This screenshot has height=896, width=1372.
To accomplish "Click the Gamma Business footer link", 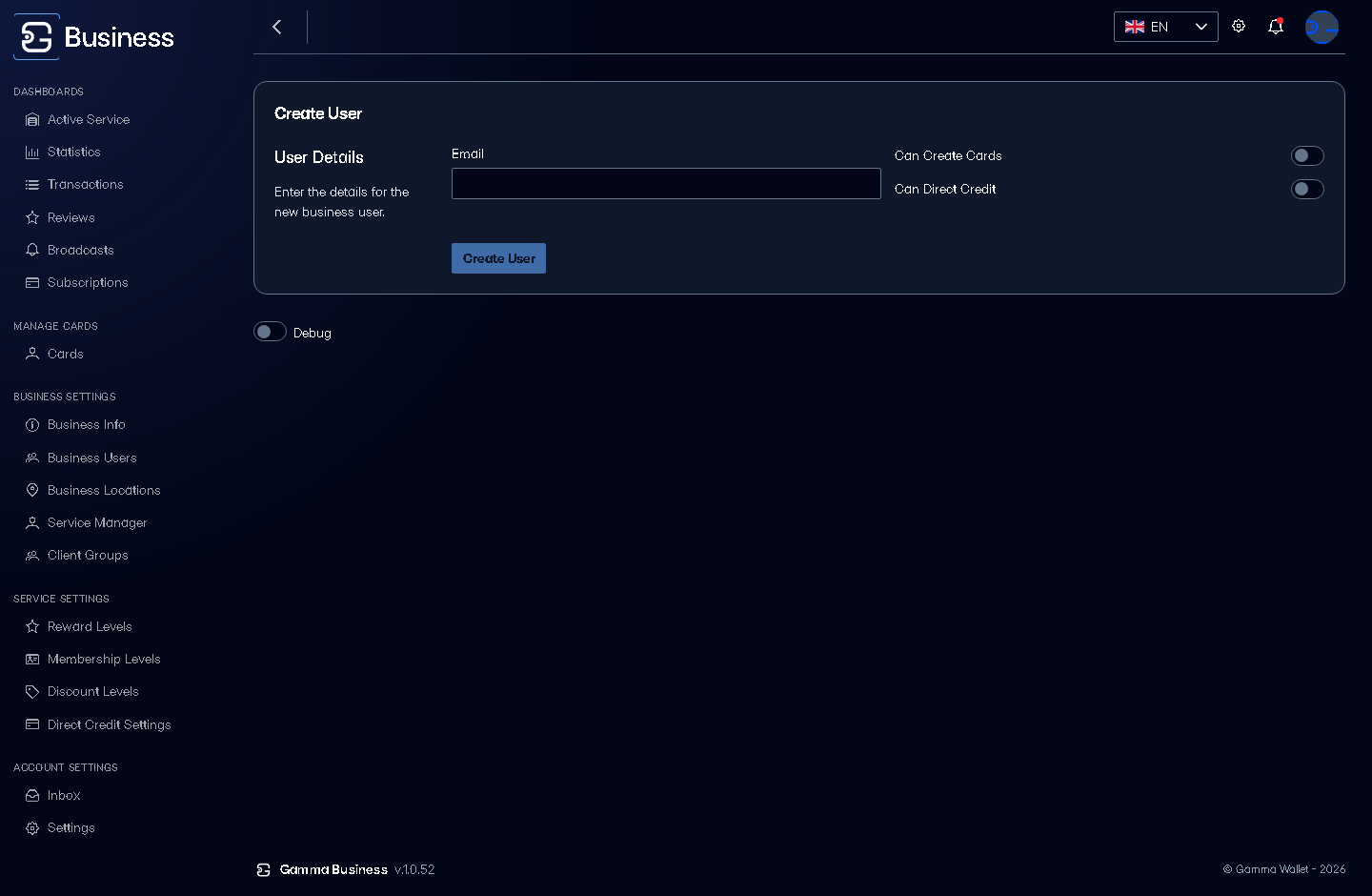I will coord(333,869).
